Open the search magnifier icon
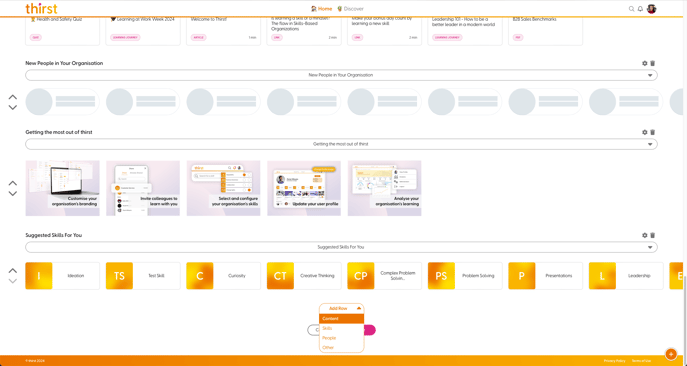The width and height of the screenshot is (687, 366). [x=631, y=9]
